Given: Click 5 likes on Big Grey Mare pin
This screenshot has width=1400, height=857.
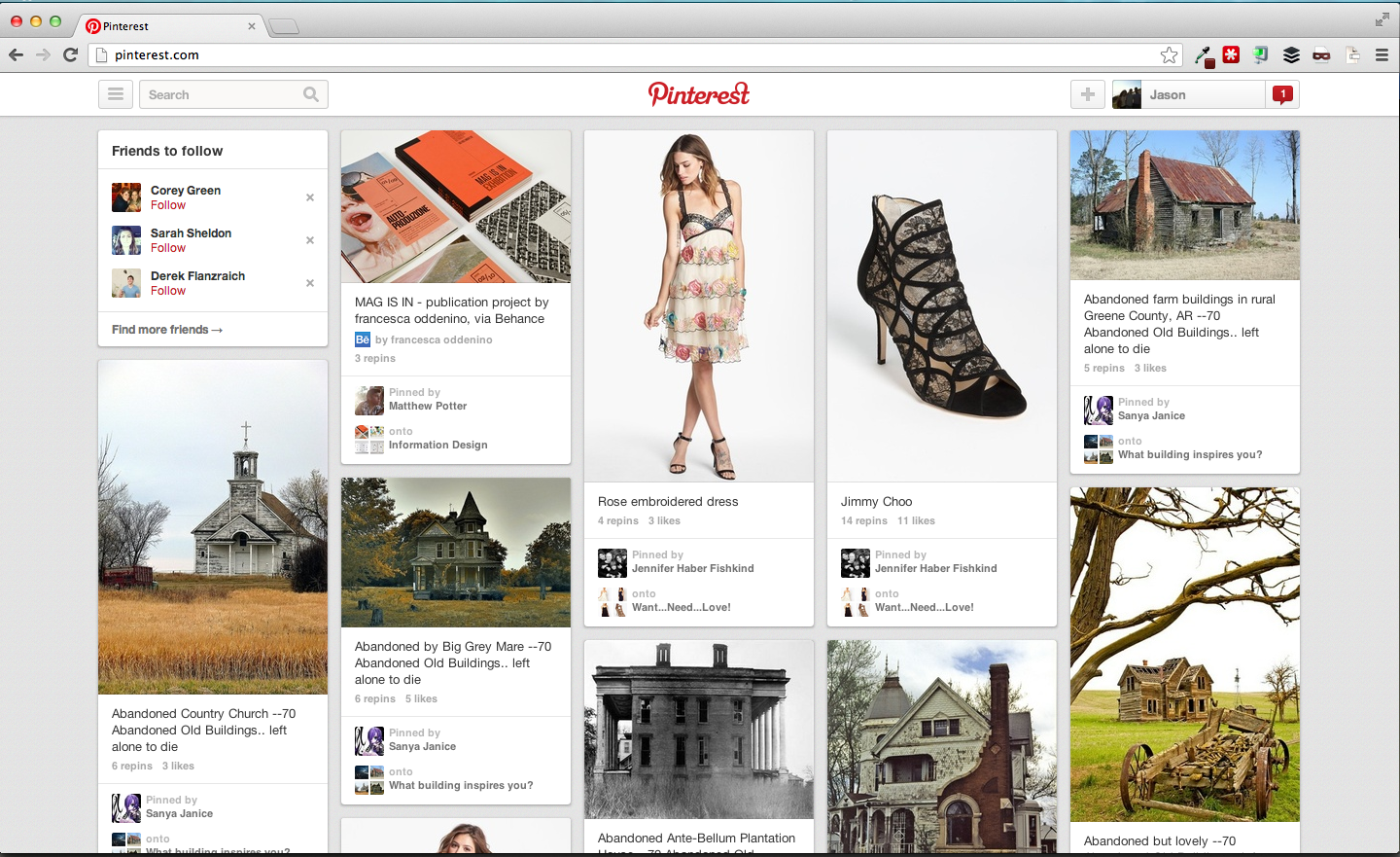Looking at the screenshot, I should [x=421, y=699].
